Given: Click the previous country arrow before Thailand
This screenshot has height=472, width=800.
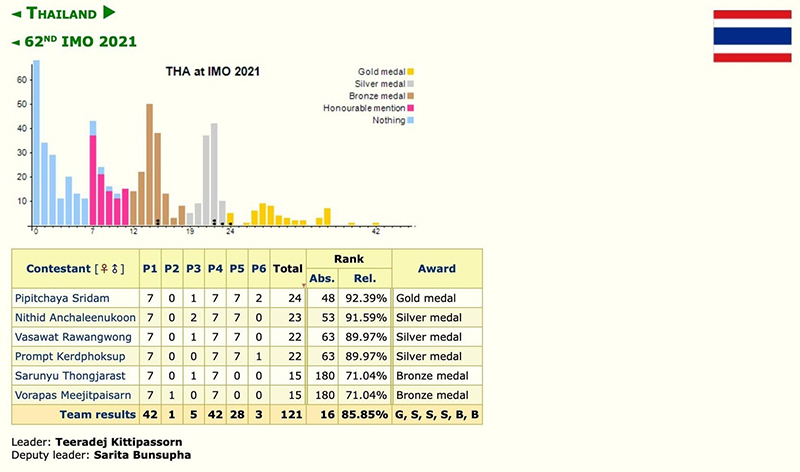Looking at the screenshot, I should [16, 14].
